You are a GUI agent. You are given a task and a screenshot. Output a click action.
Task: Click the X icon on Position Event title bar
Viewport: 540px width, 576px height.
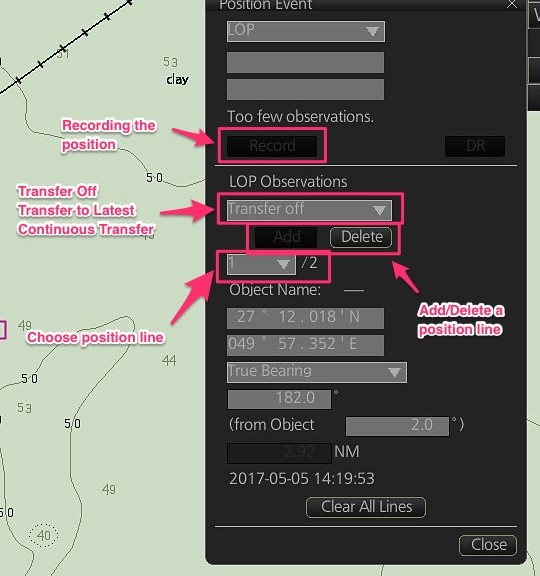(x=511, y=4)
